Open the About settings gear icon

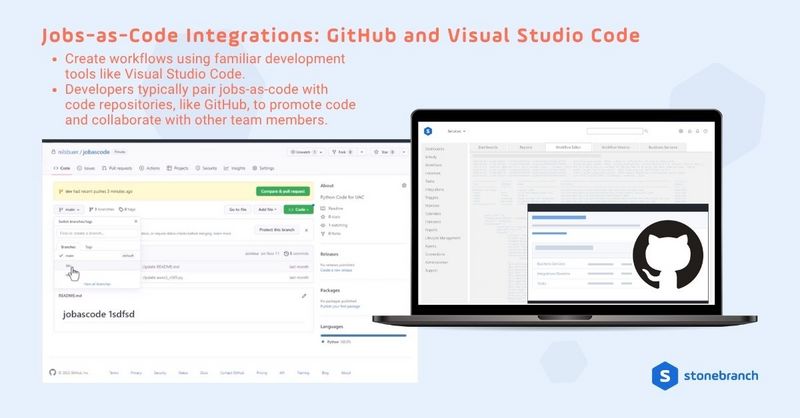(404, 185)
